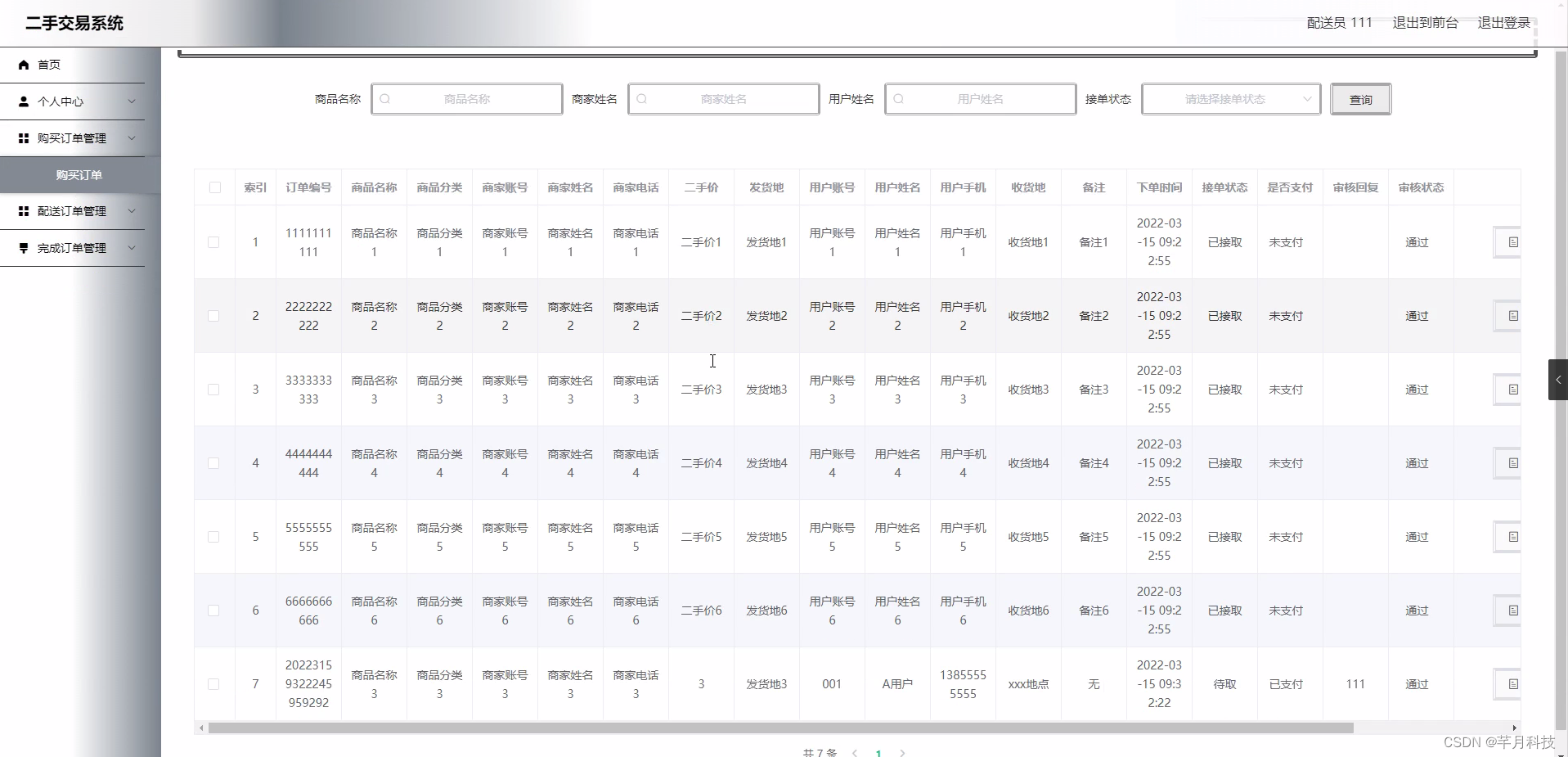Viewport: 1568px width, 757px height.
Task: Select the 配送订单管理 sidebar icon
Action: click(x=24, y=211)
